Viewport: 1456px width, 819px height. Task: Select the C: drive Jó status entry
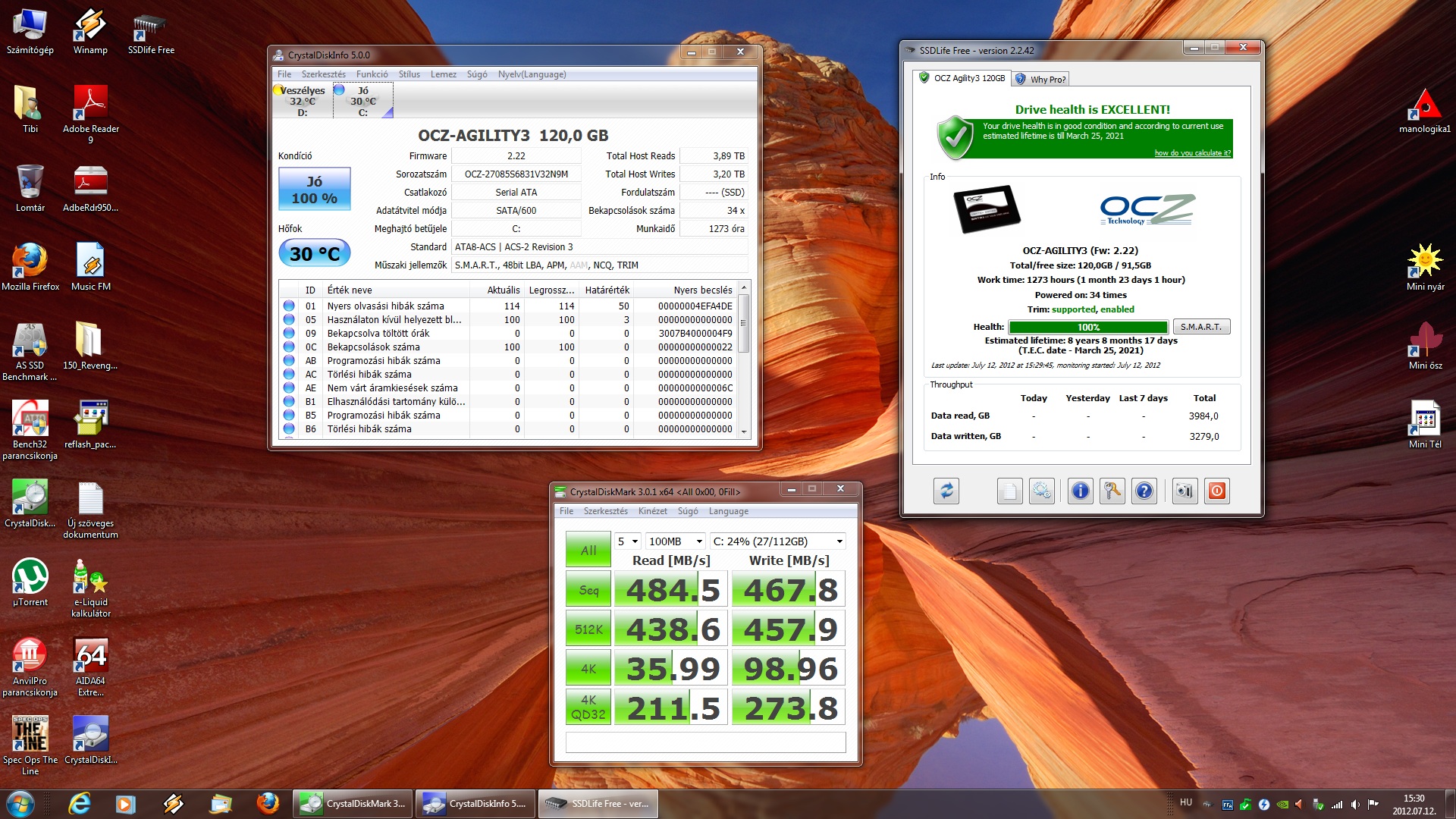click(x=362, y=100)
